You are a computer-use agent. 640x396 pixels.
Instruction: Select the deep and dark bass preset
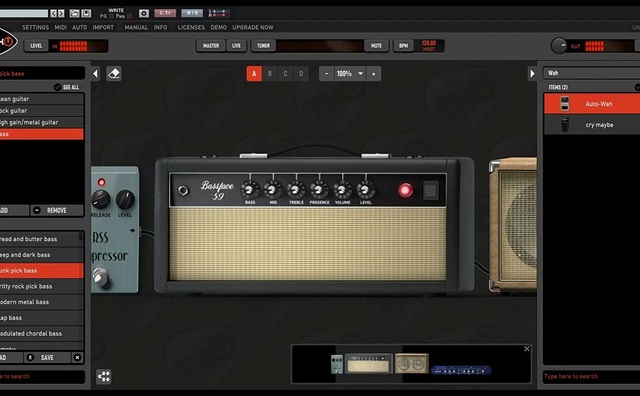tap(42, 255)
